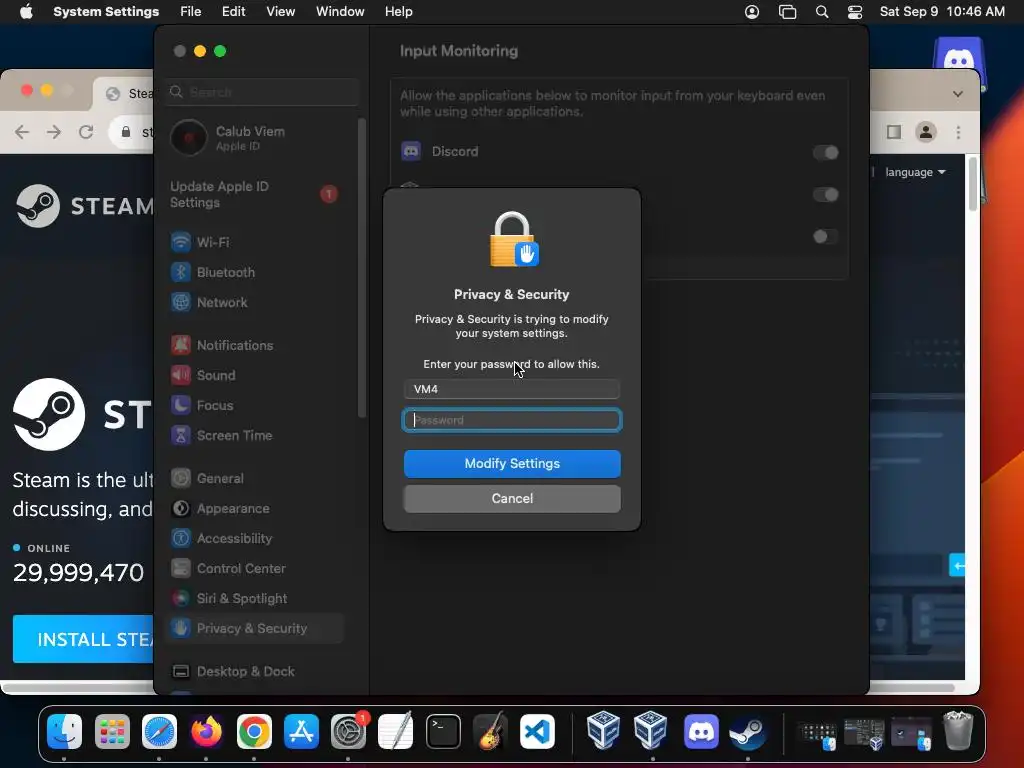Click Install Steam button on webpage
1024x768 pixels.
83,639
